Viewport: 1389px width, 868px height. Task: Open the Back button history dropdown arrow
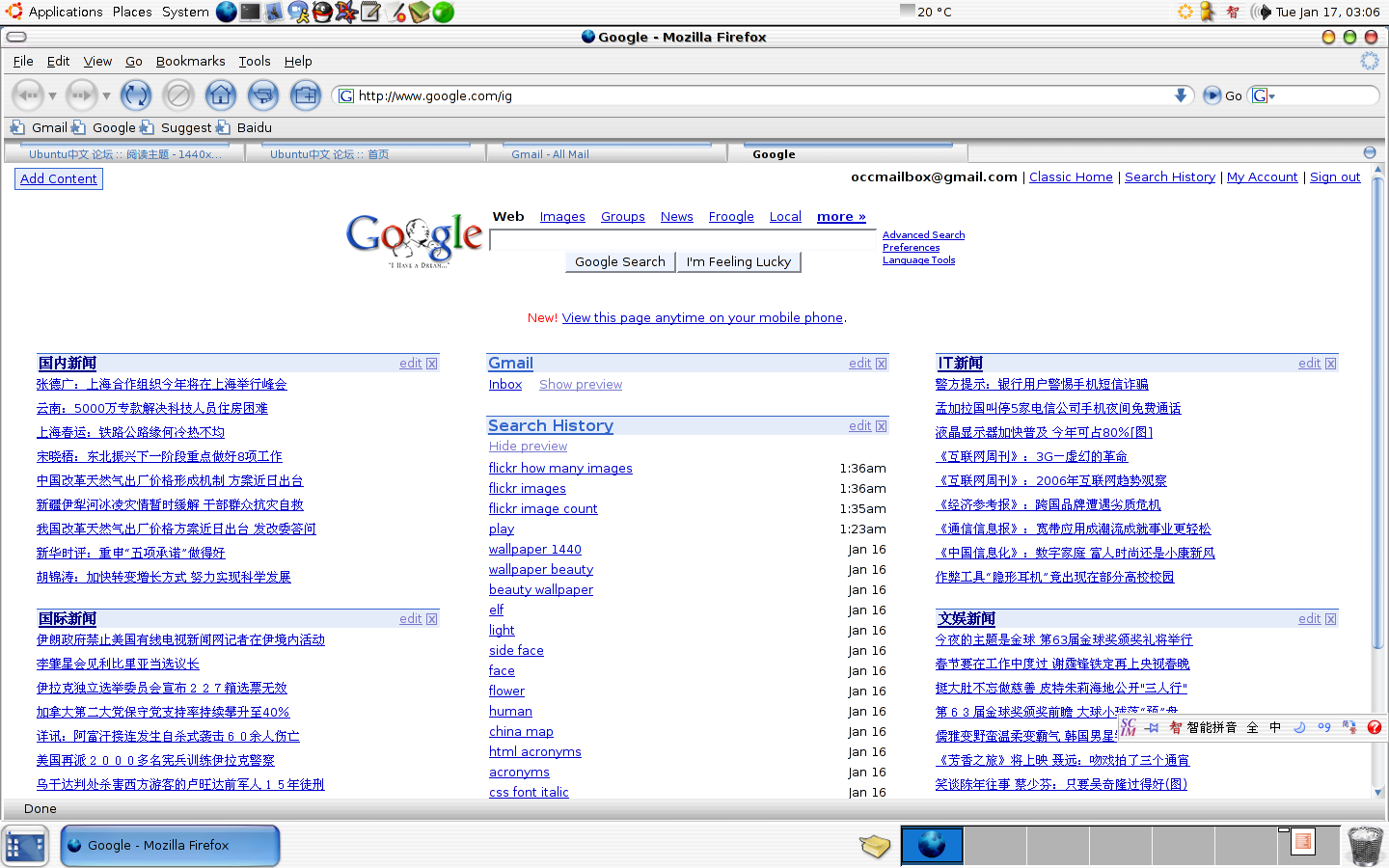(52, 95)
